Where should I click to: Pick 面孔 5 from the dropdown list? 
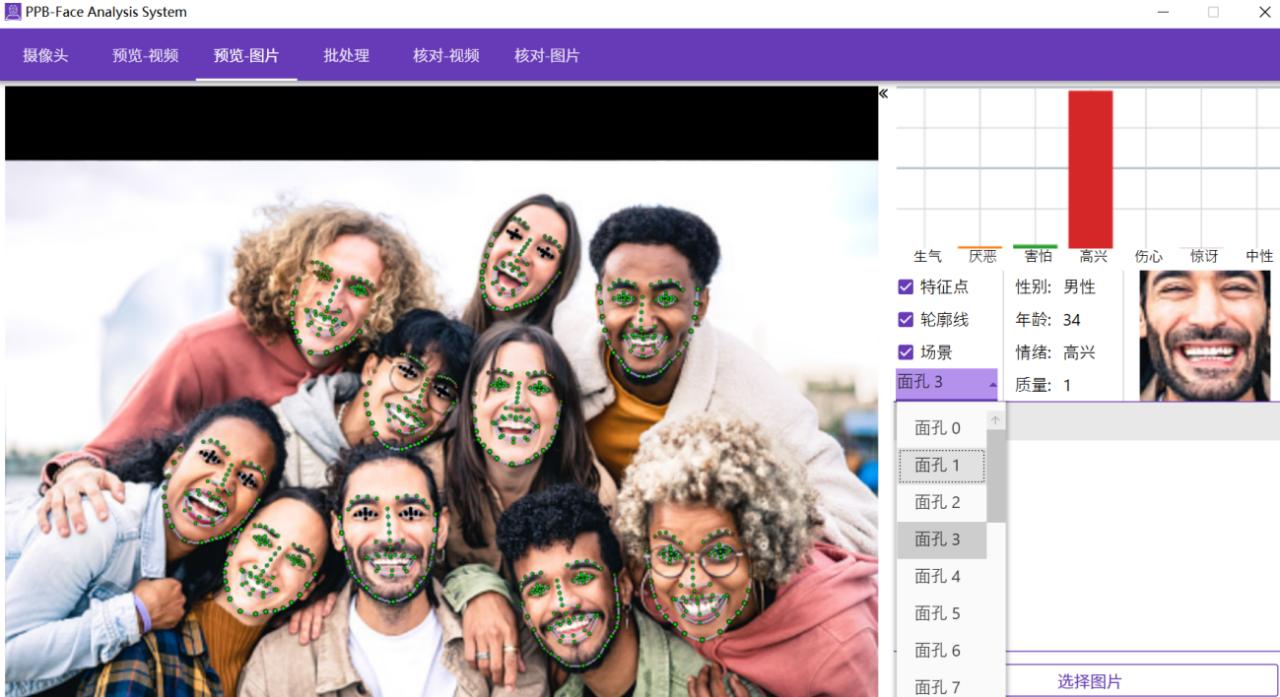(x=938, y=613)
